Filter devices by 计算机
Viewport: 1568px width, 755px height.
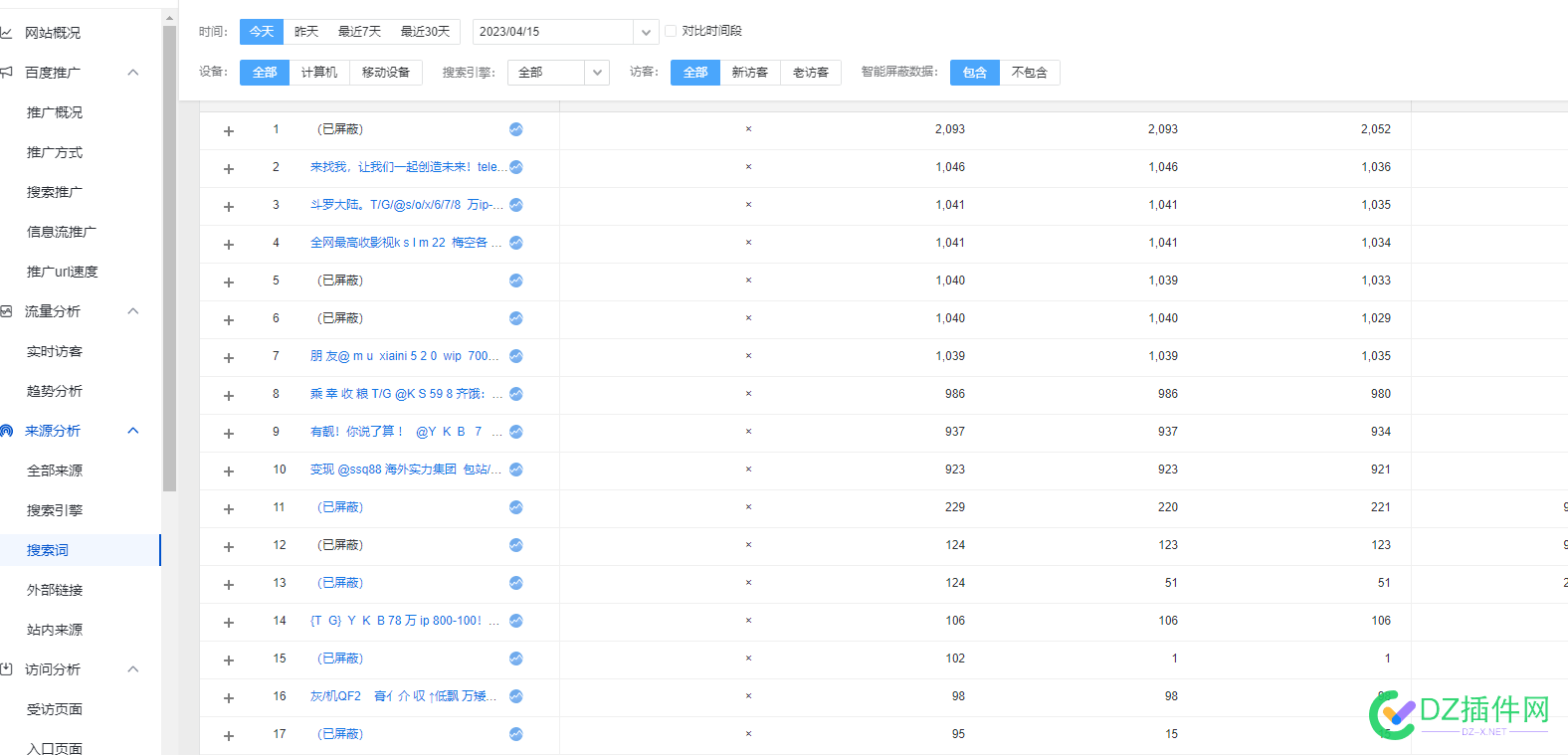[x=319, y=73]
